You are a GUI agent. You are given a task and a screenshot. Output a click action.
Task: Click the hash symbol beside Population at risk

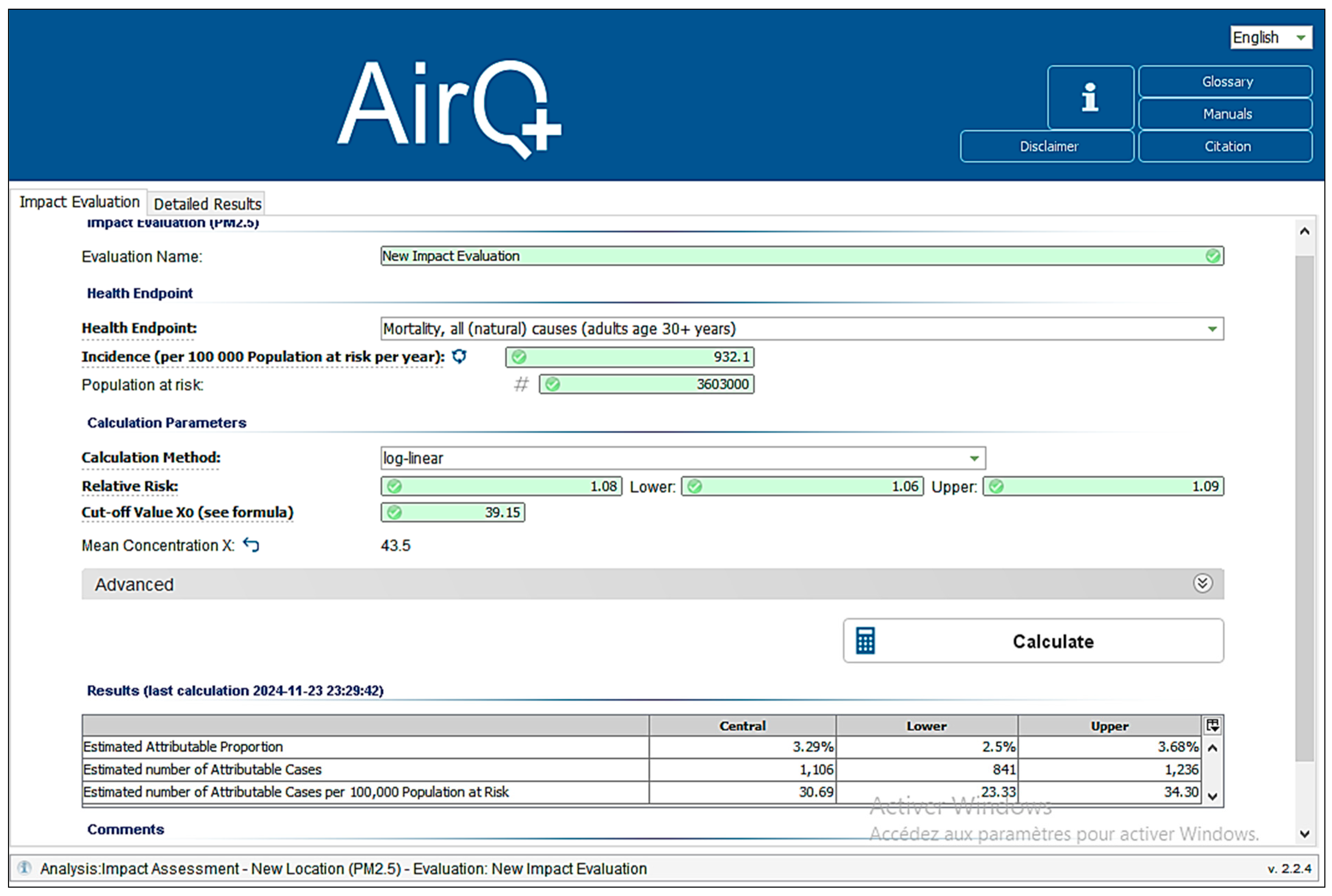(521, 384)
